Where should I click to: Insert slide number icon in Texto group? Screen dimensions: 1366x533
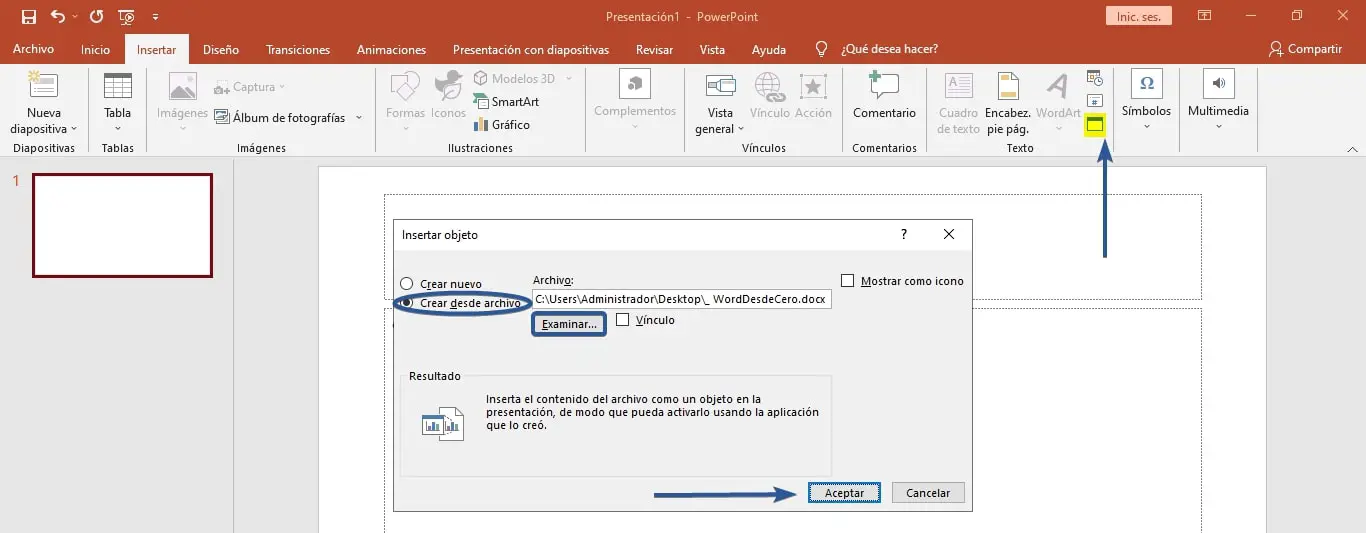(1094, 101)
